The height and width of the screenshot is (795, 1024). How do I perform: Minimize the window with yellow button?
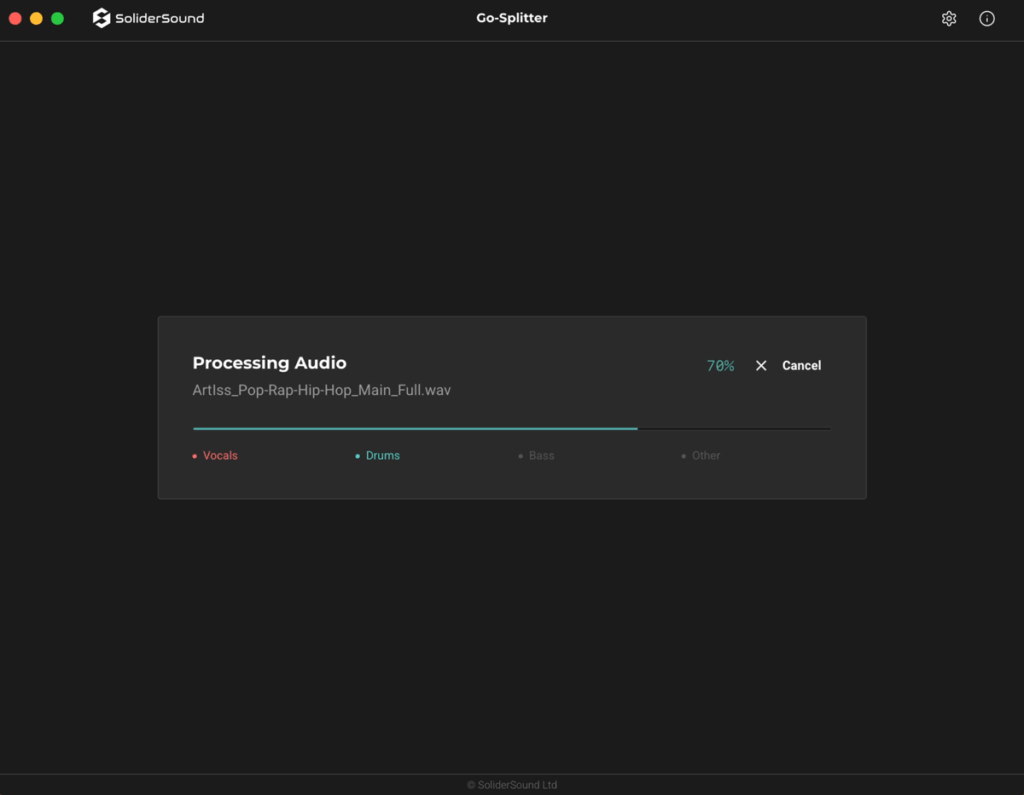[36, 18]
